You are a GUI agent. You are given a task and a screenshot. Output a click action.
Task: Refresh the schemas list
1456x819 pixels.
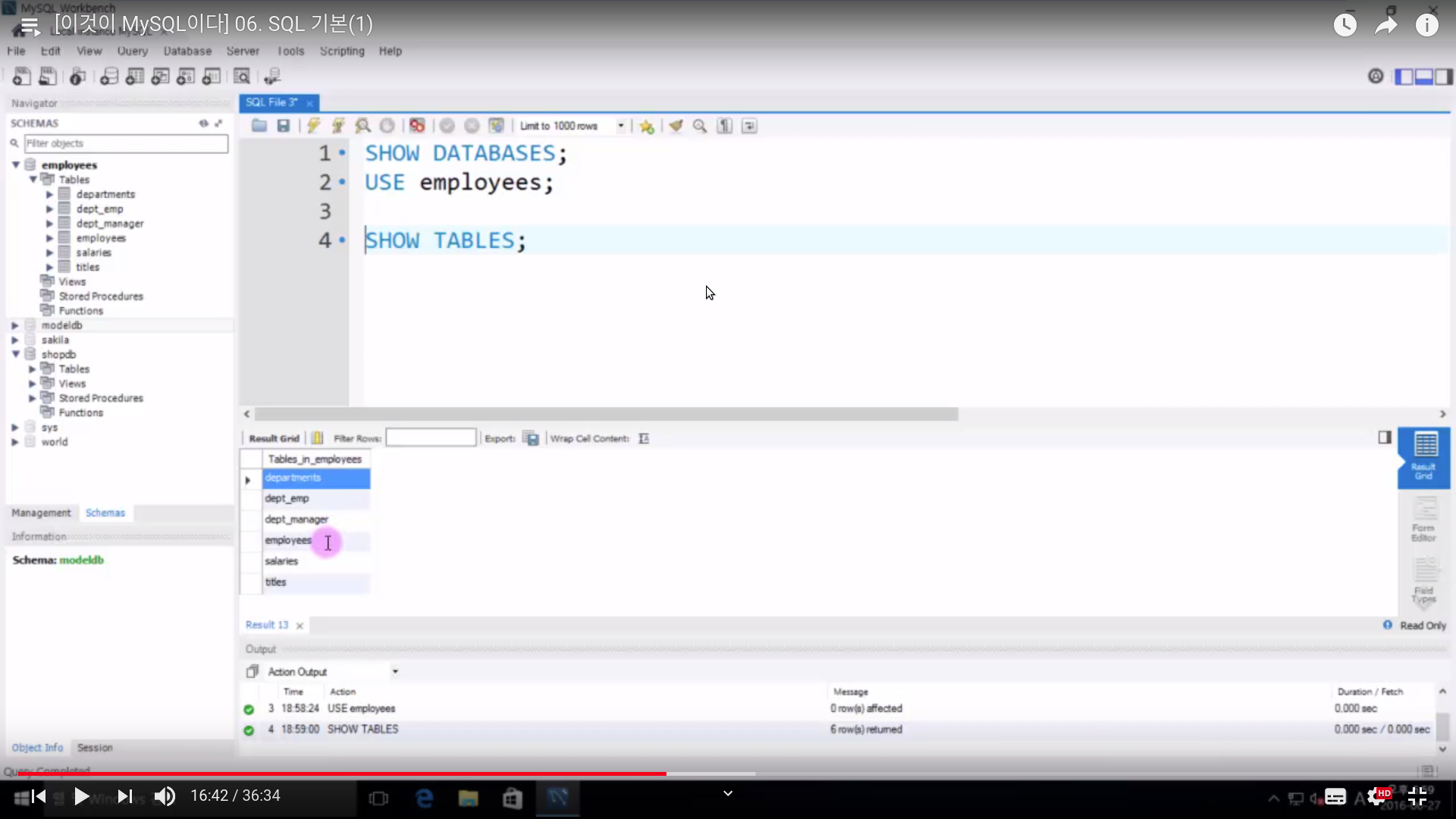coord(203,123)
